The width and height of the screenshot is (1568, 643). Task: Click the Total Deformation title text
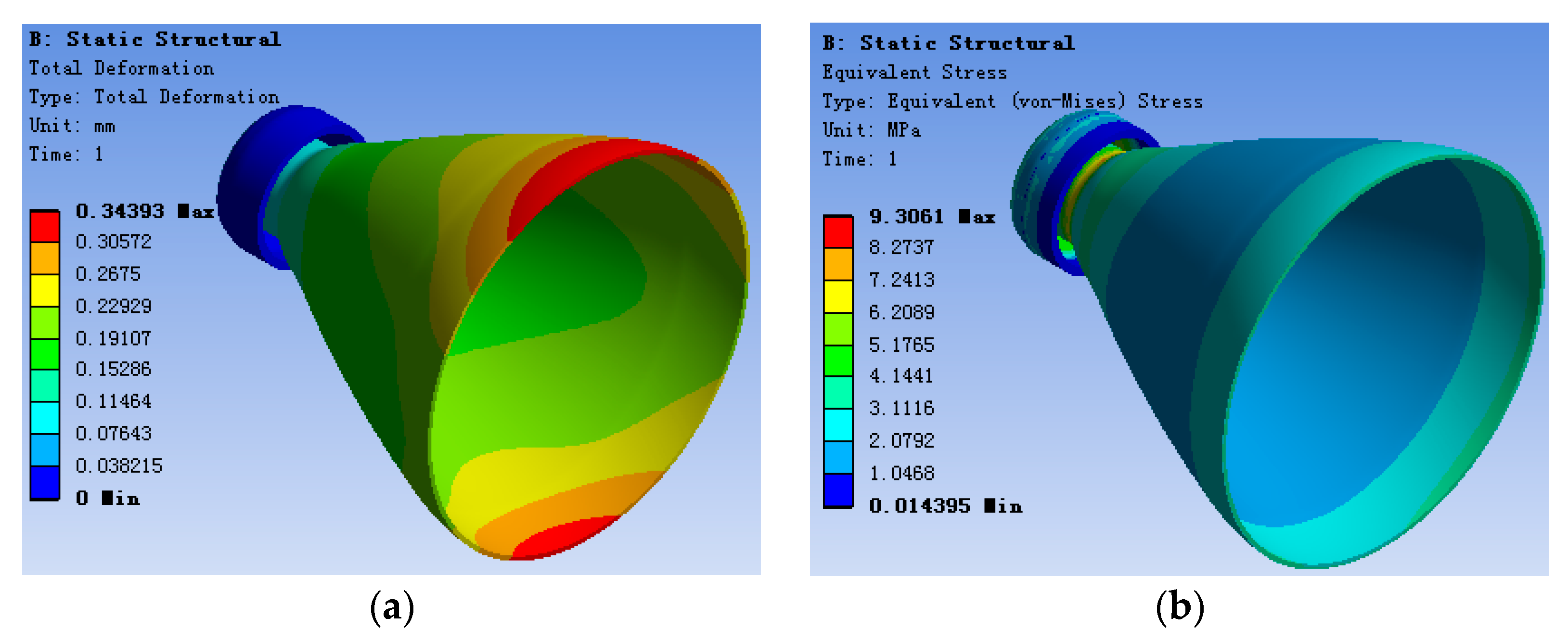tap(122, 68)
